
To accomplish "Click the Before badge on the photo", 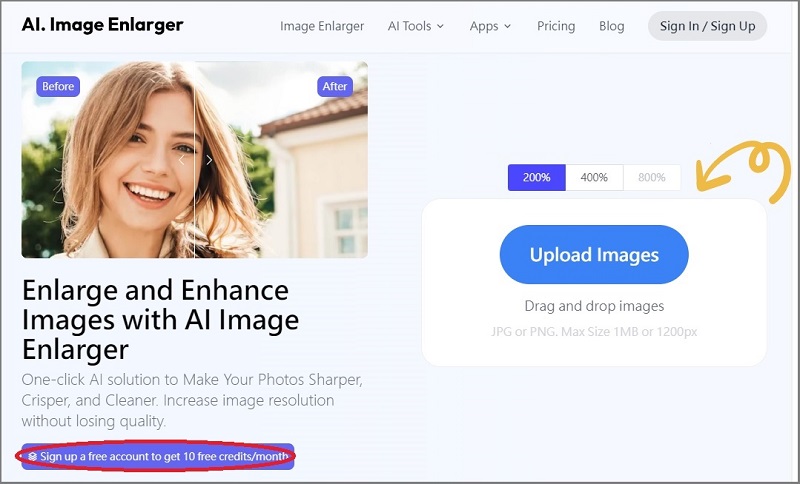I will pyautogui.click(x=58, y=86).
